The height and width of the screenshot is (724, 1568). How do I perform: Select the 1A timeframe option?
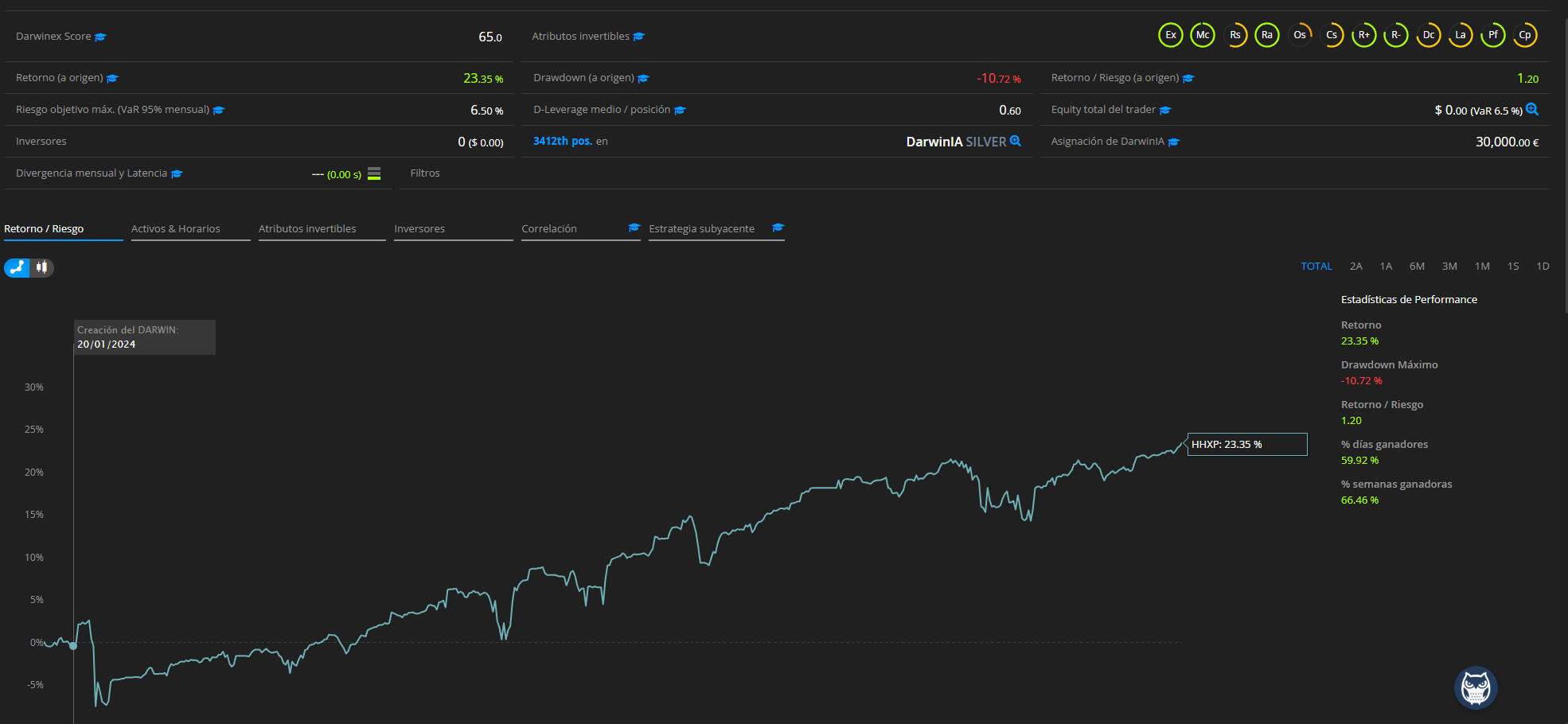pos(1386,267)
